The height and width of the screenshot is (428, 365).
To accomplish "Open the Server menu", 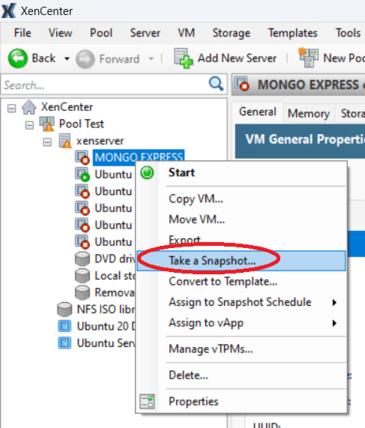I will click(x=145, y=33).
